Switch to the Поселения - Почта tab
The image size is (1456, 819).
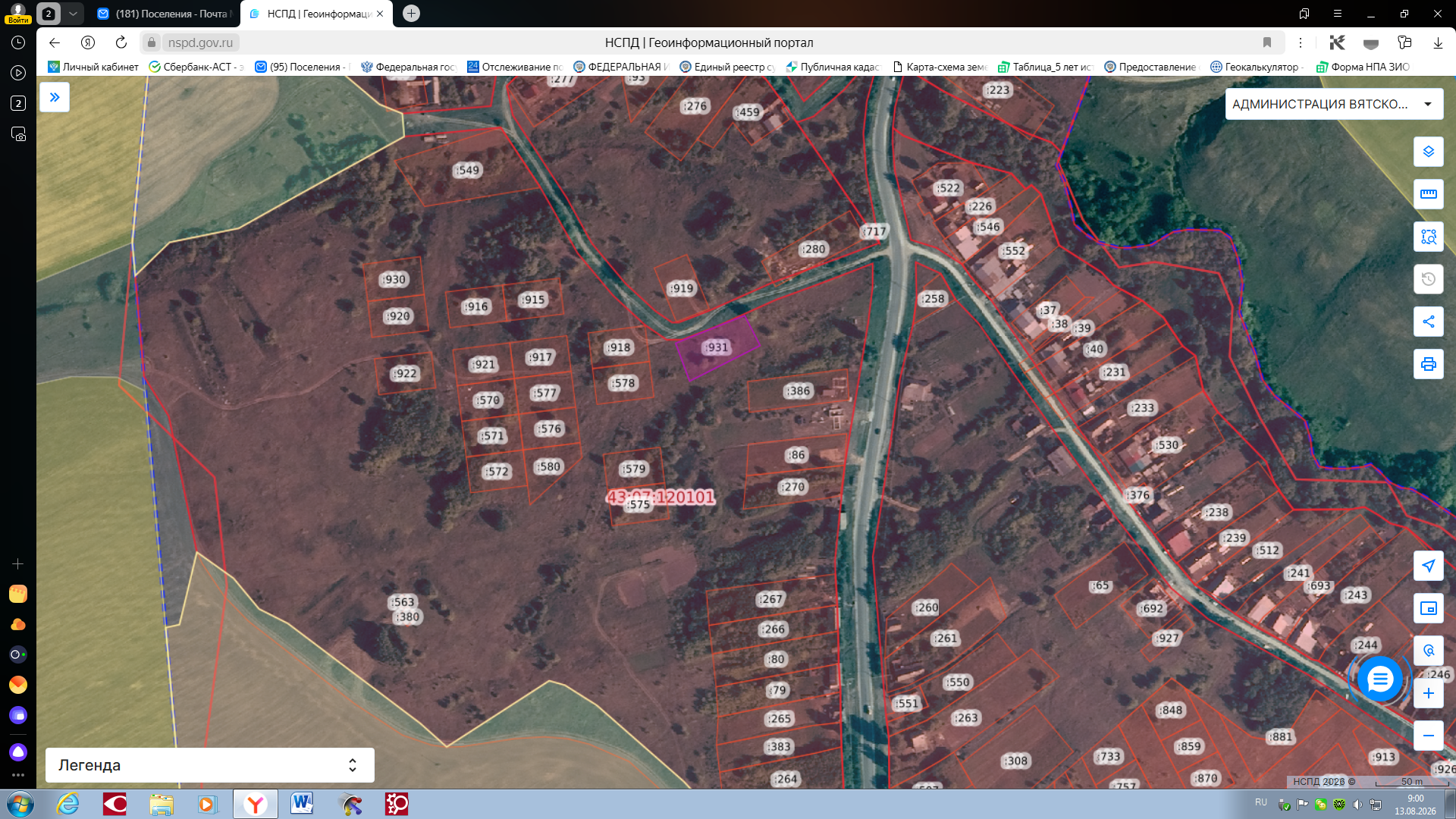click(x=166, y=14)
